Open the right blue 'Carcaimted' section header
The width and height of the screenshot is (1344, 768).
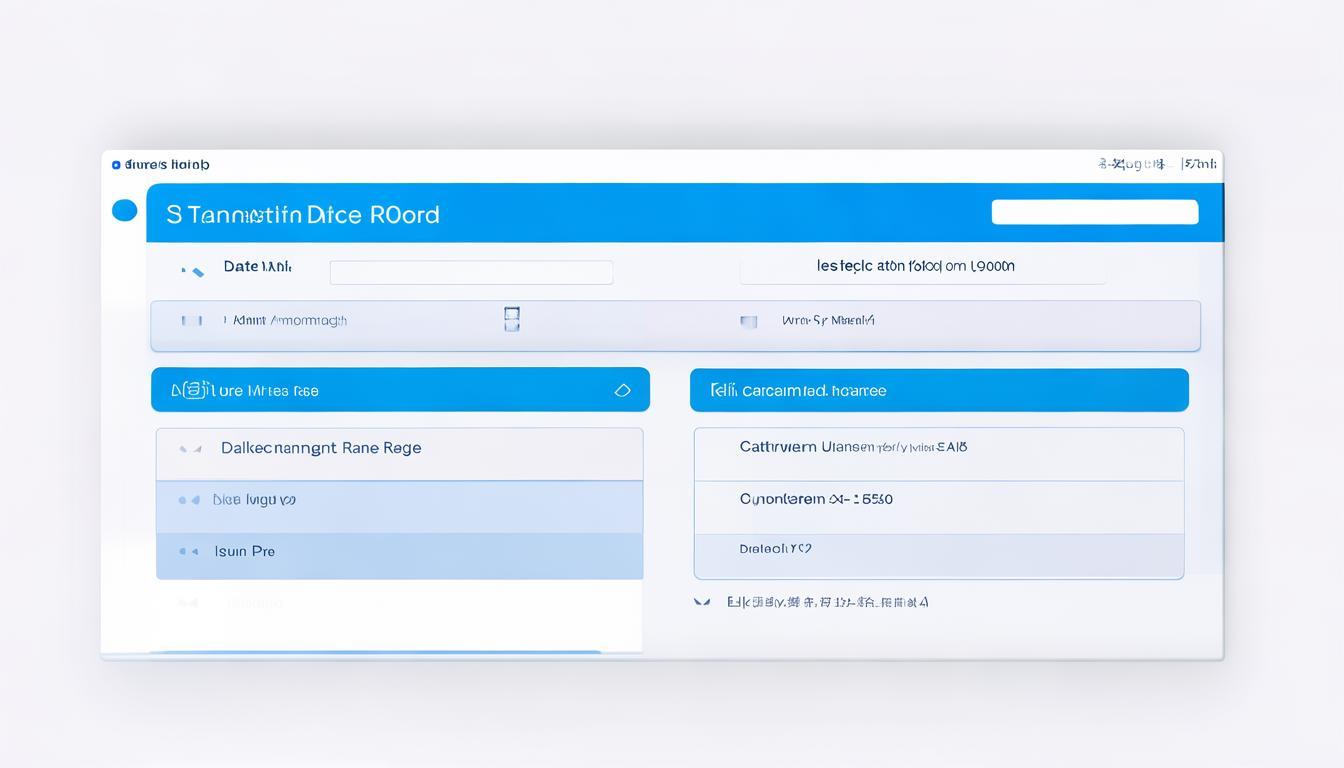[938, 390]
